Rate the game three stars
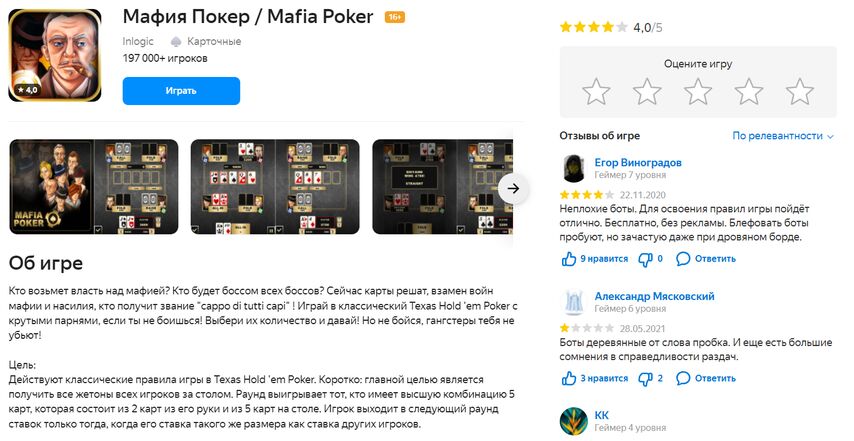 pyautogui.click(x=698, y=91)
